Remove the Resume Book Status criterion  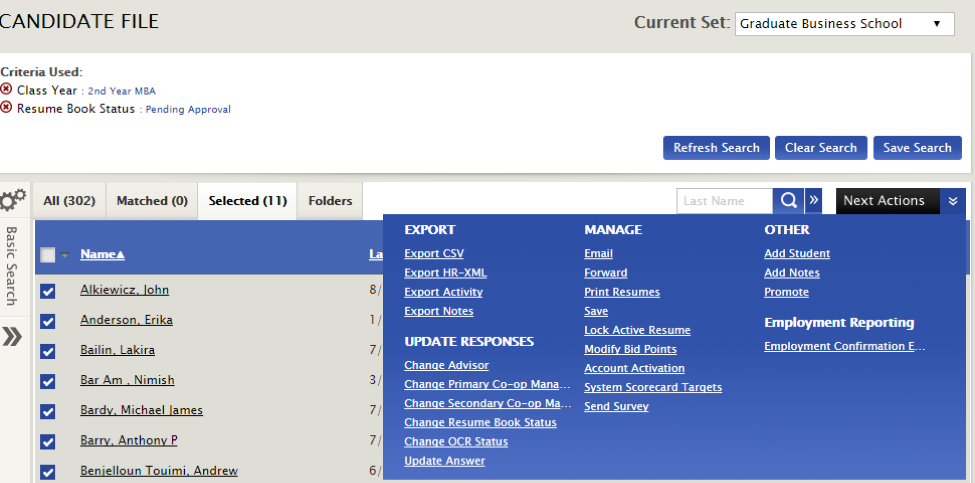(x=6, y=108)
